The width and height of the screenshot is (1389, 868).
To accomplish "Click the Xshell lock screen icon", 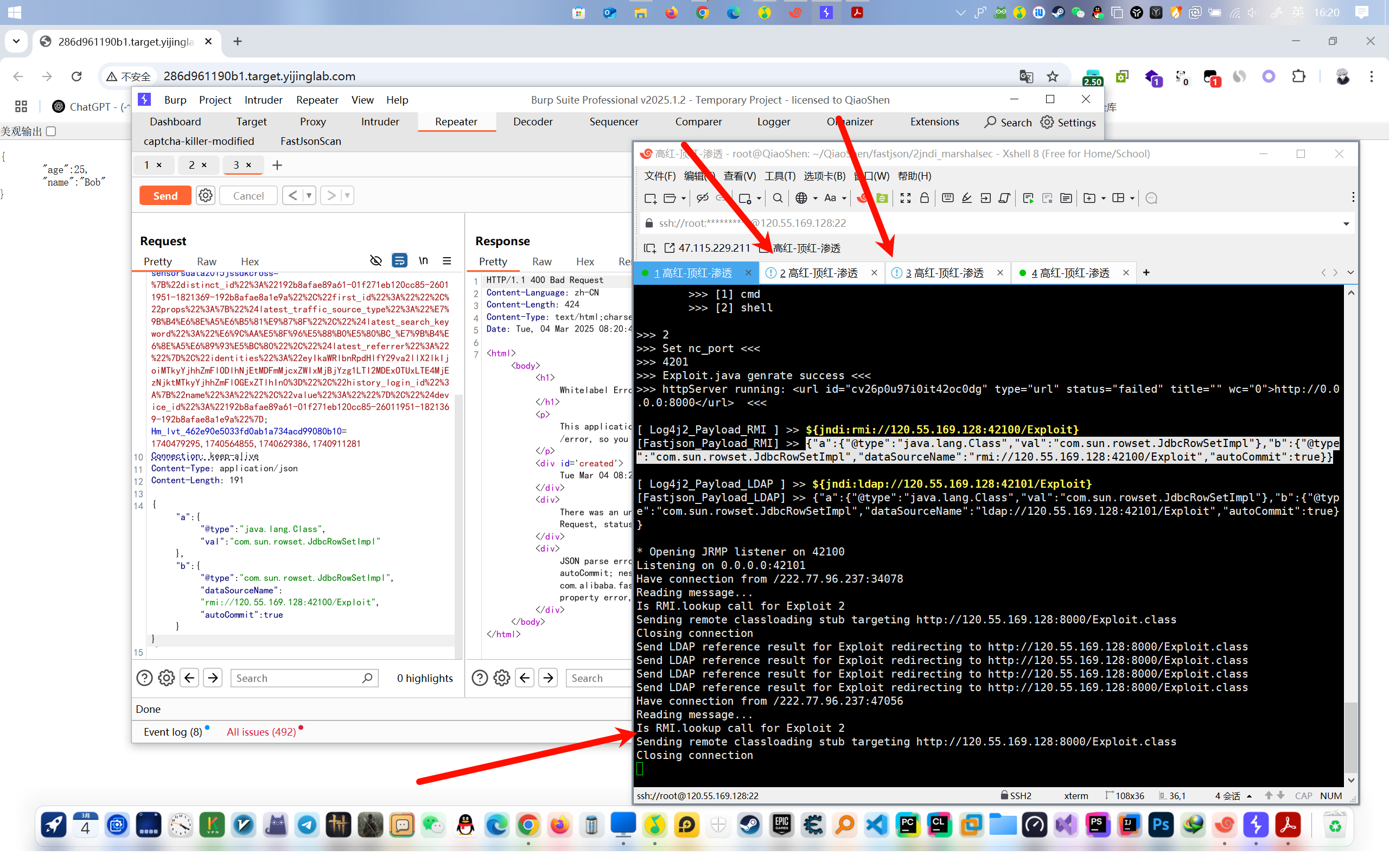I will coord(924,198).
